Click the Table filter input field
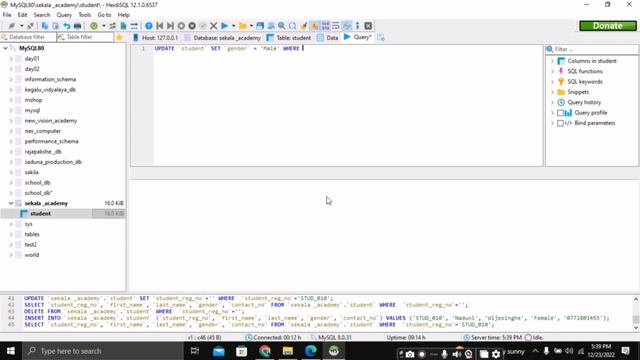 (x=86, y=37)
